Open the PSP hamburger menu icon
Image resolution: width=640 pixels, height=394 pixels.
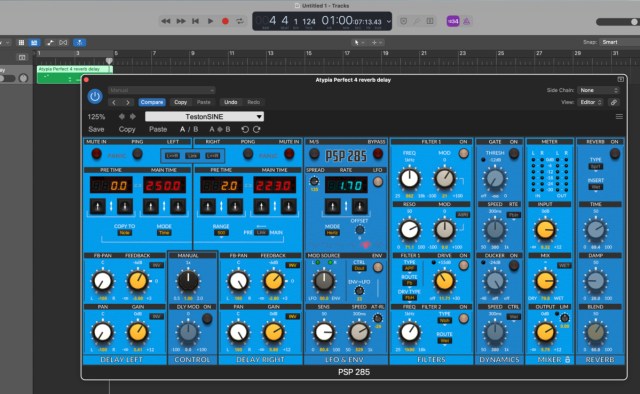pos(619,117)
